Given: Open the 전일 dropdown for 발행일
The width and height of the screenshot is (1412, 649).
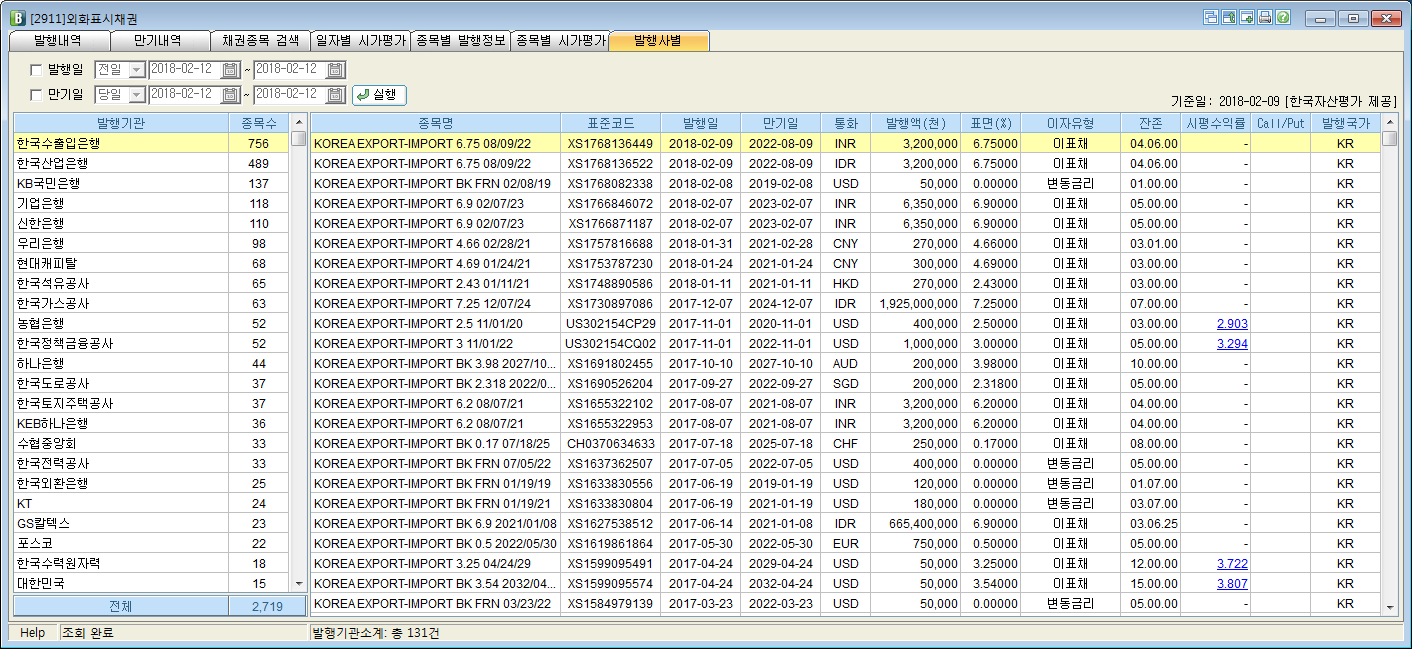Looking at the screenshot, I should [137, 70].
